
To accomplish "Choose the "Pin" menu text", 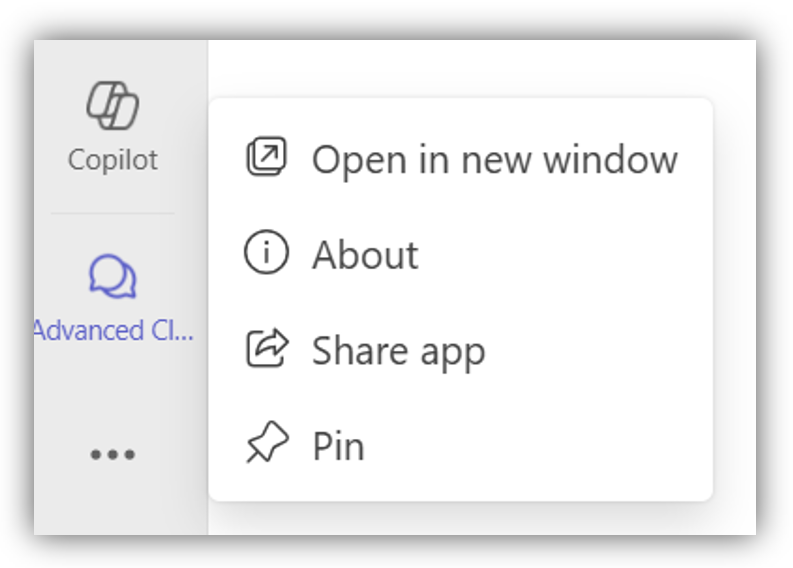I will (338, 447).
